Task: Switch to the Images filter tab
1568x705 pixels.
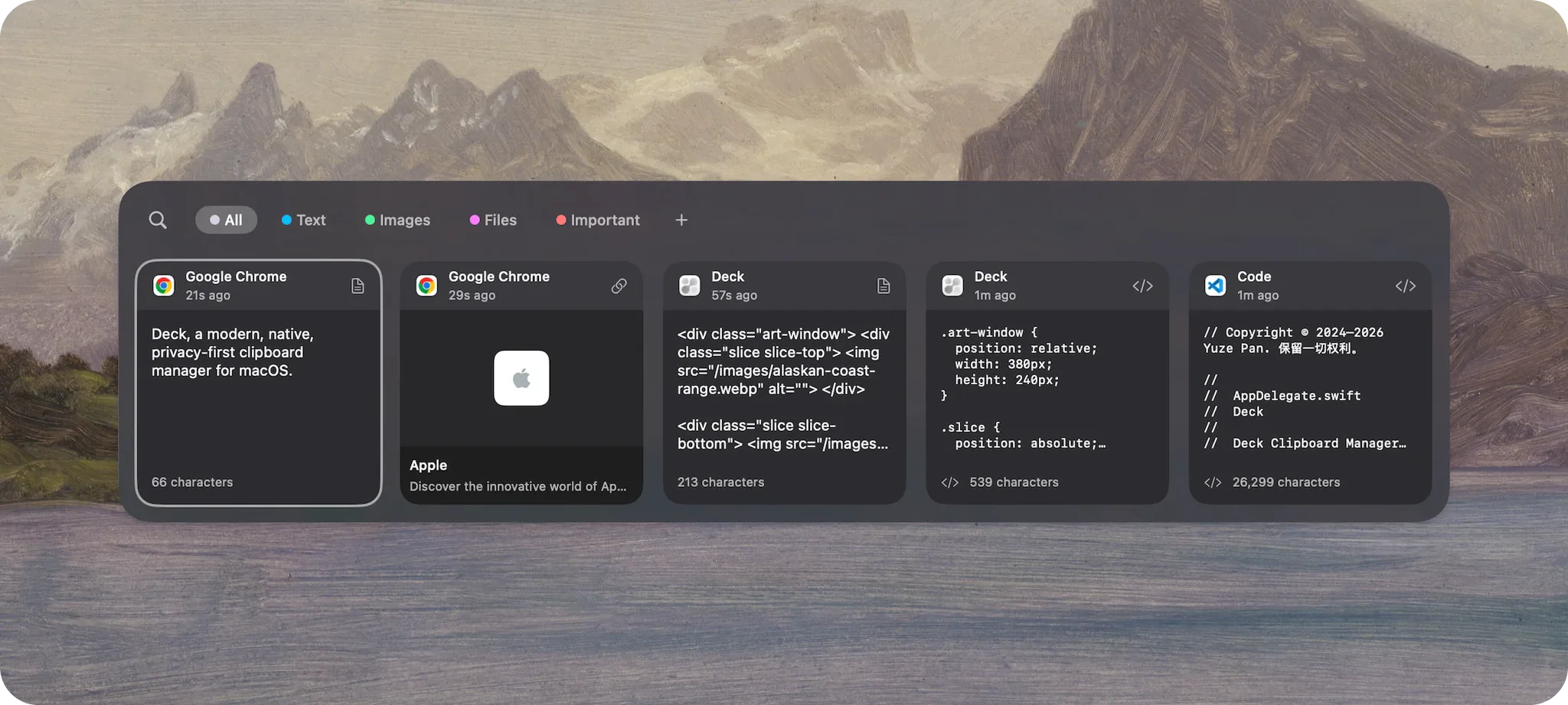Action: 397,220
